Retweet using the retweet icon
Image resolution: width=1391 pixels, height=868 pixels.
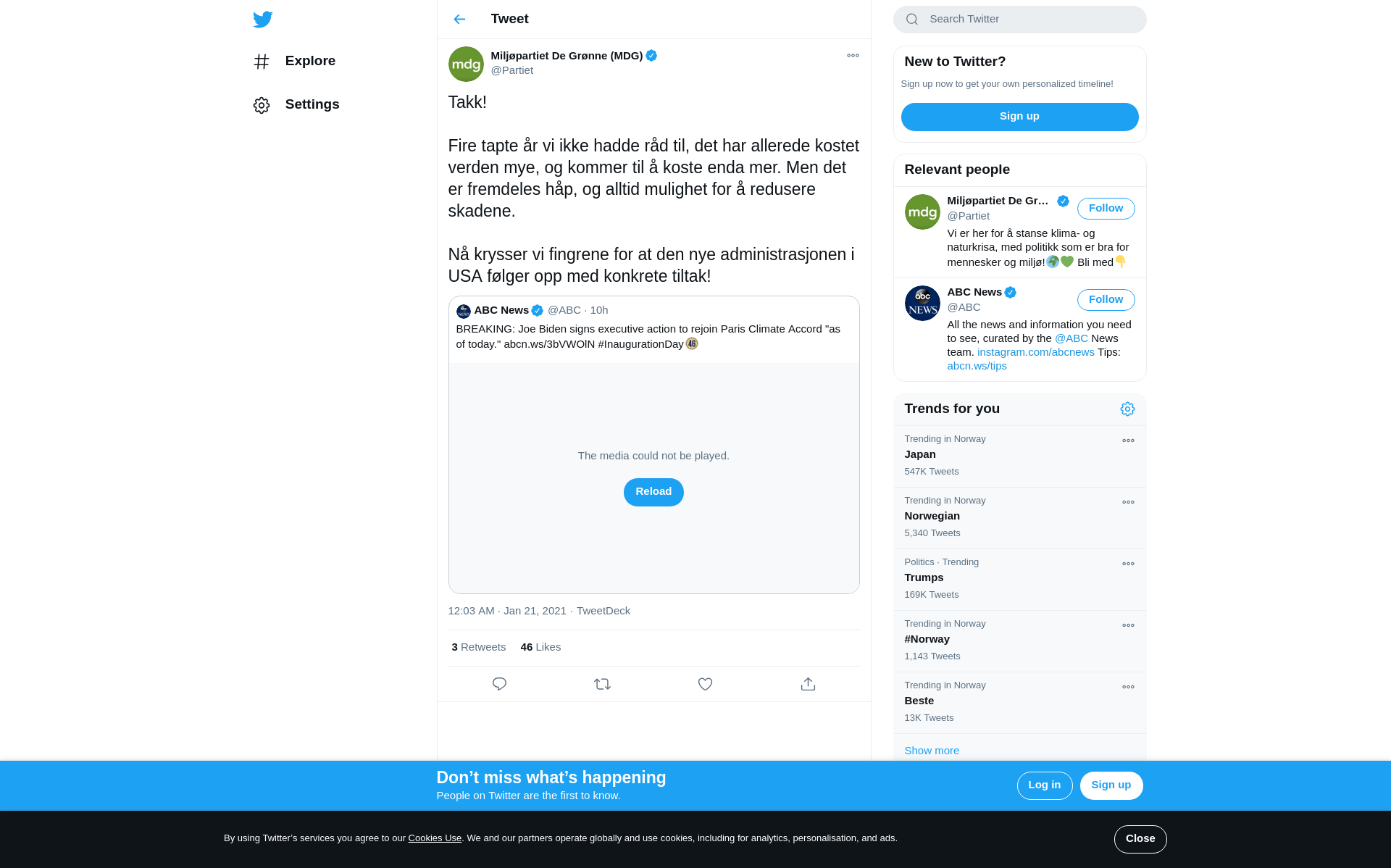(x=602, y=684)
